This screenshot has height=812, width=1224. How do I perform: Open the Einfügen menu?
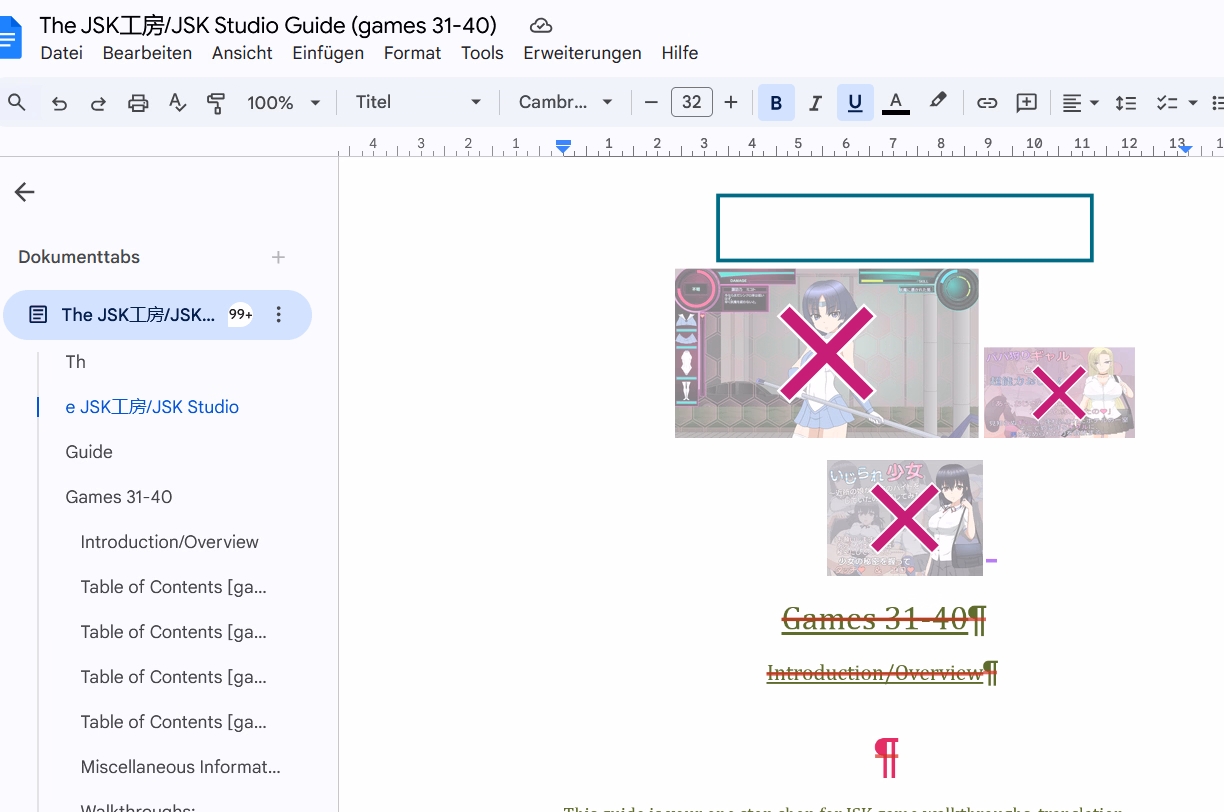pos(328,53)
